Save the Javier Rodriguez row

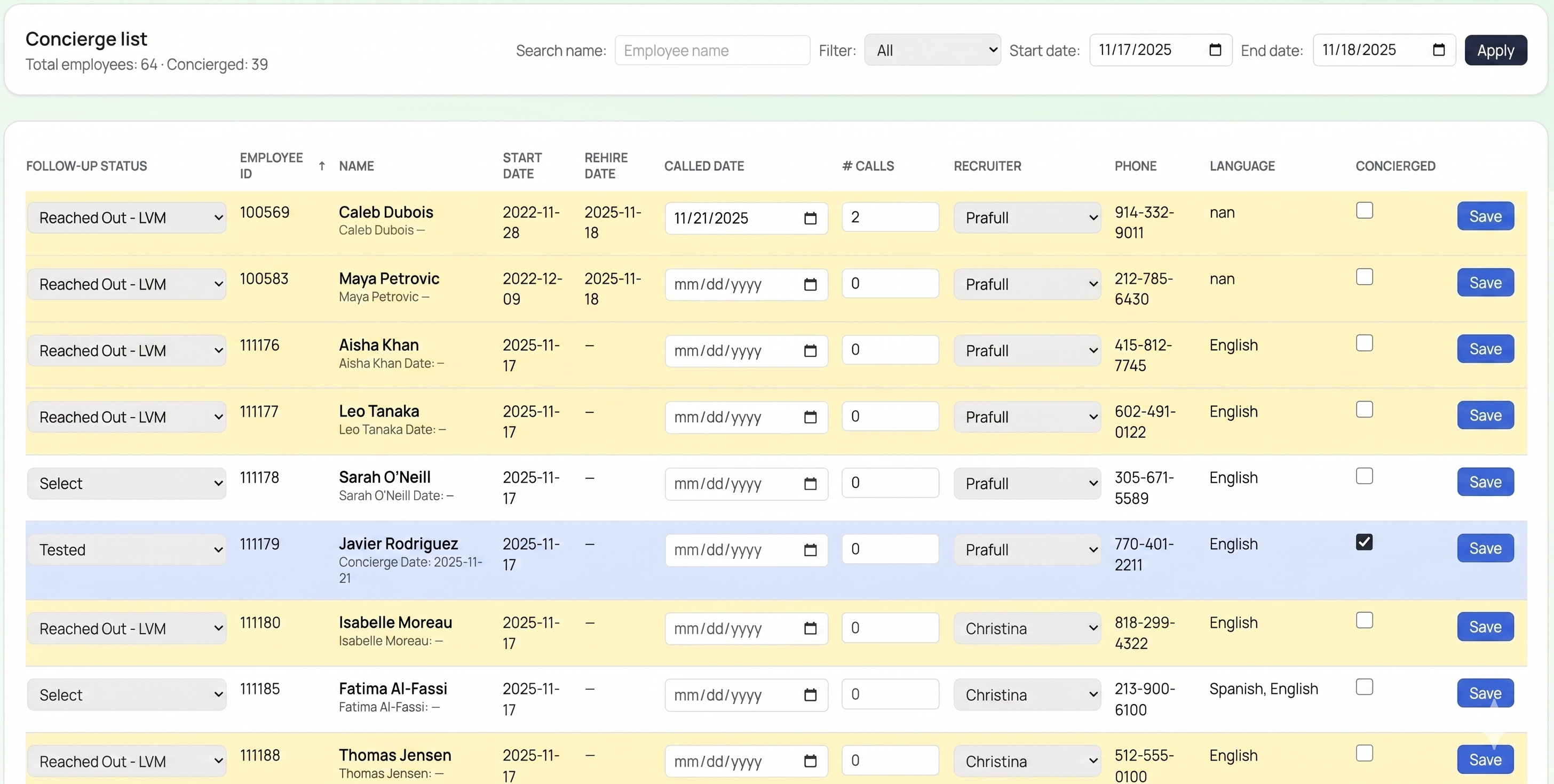click(x=1485, y=548)
